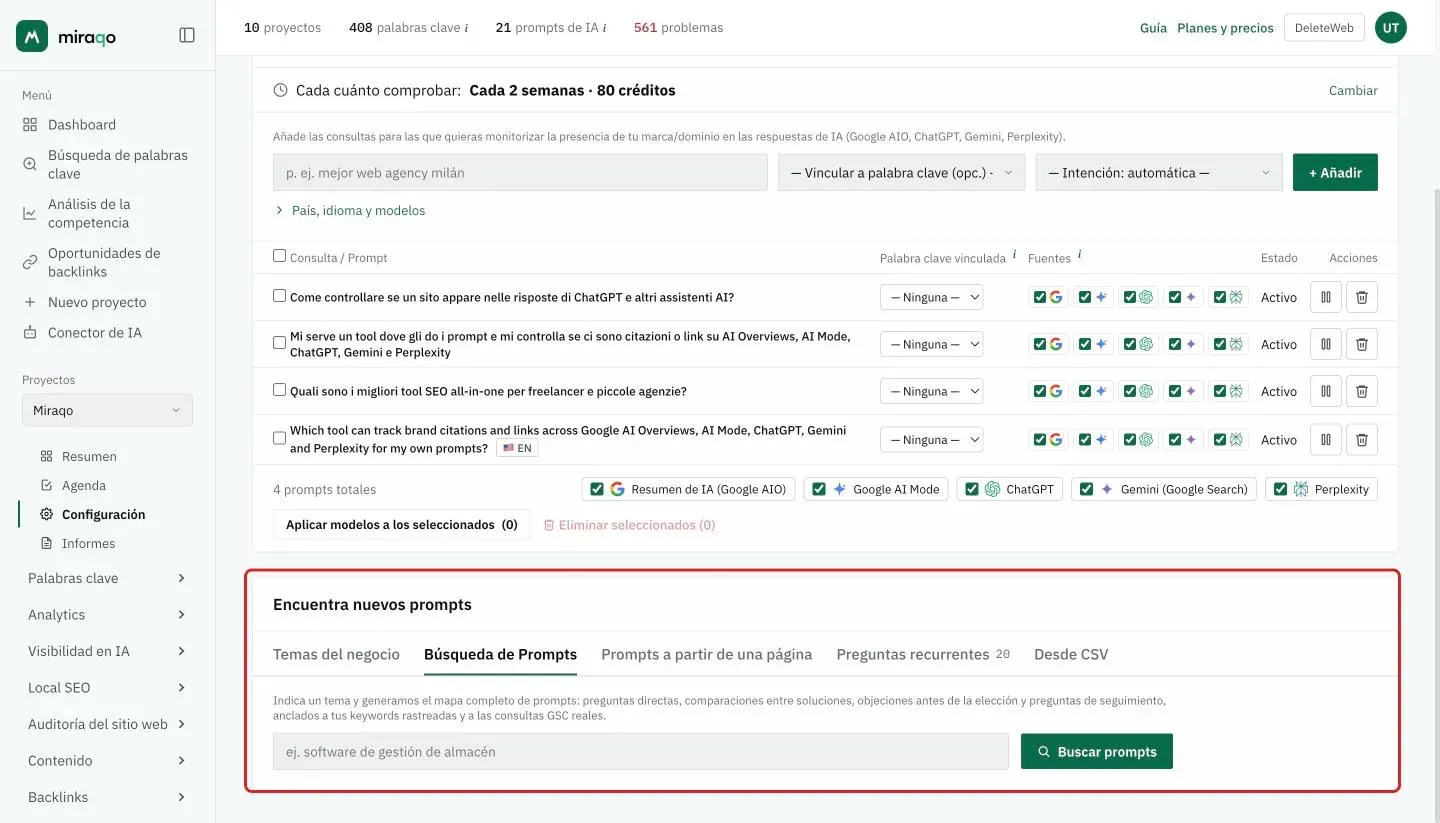Viewport: 1440px width, 823px height.
Task: Delete the 'Quali sono i migliori tool' prompt
Action: pyautogui.click(x=1361, y=391)
